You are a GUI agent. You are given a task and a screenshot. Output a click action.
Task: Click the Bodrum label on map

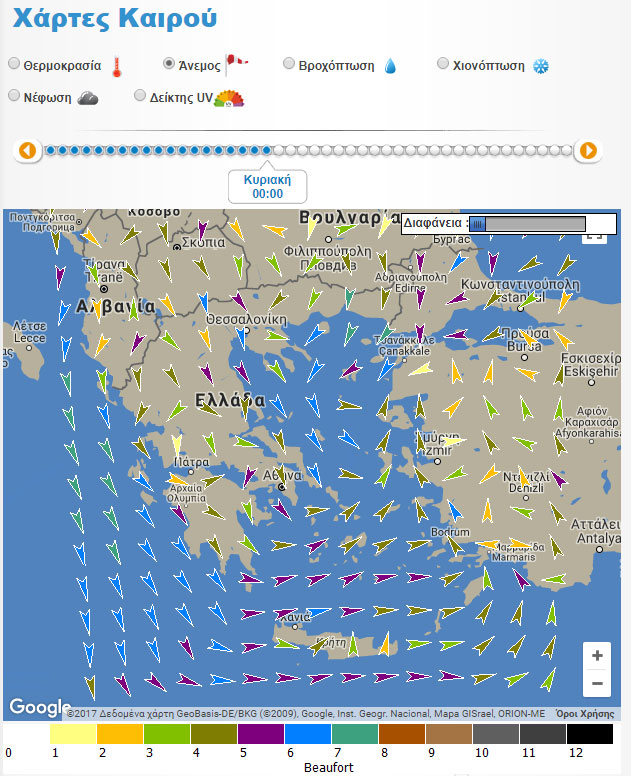[450, 532]
